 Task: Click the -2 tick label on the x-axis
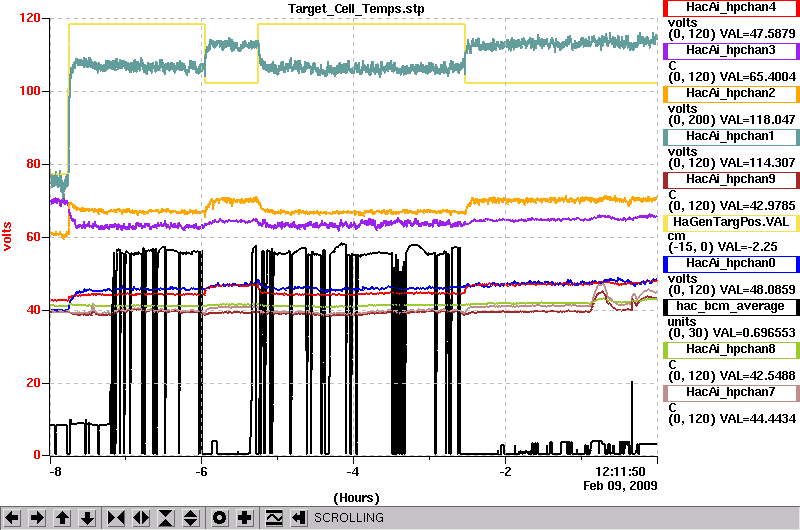(x=505, y=472)
